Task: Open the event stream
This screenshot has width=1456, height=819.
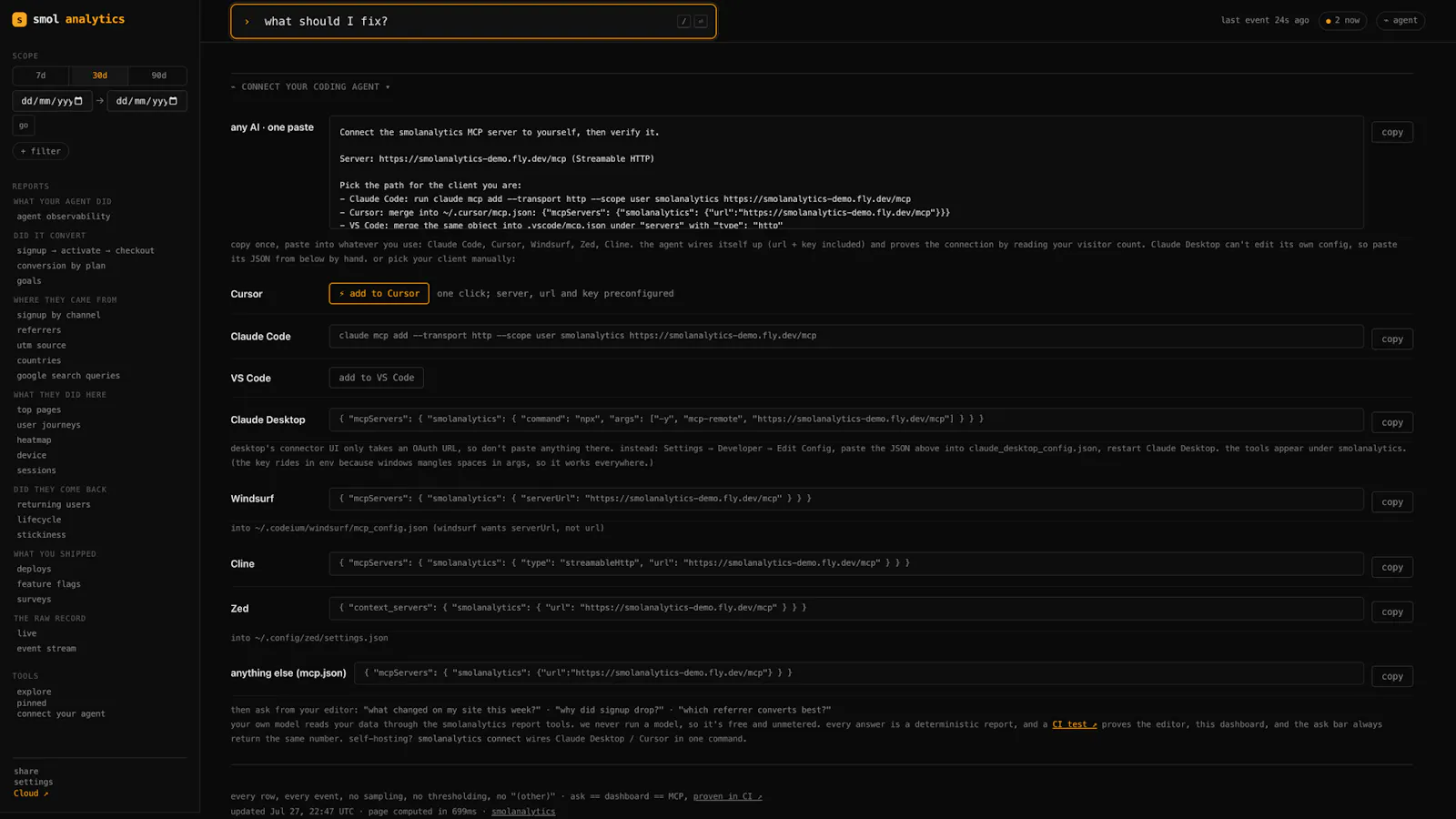Action: (x=46, y=649)
